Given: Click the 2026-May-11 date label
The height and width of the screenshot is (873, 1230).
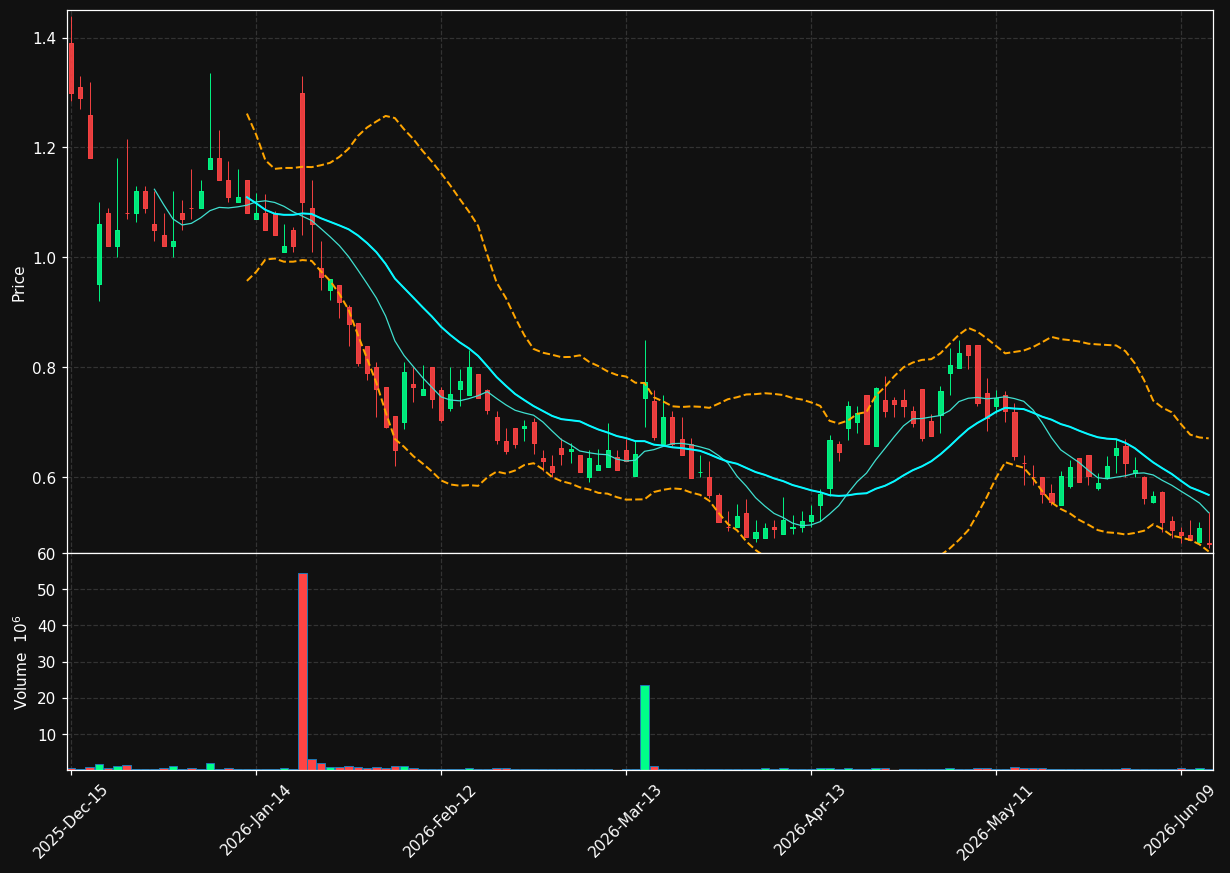Looking at the screenshot, I should pyautogui.click(x=995, y=821).
